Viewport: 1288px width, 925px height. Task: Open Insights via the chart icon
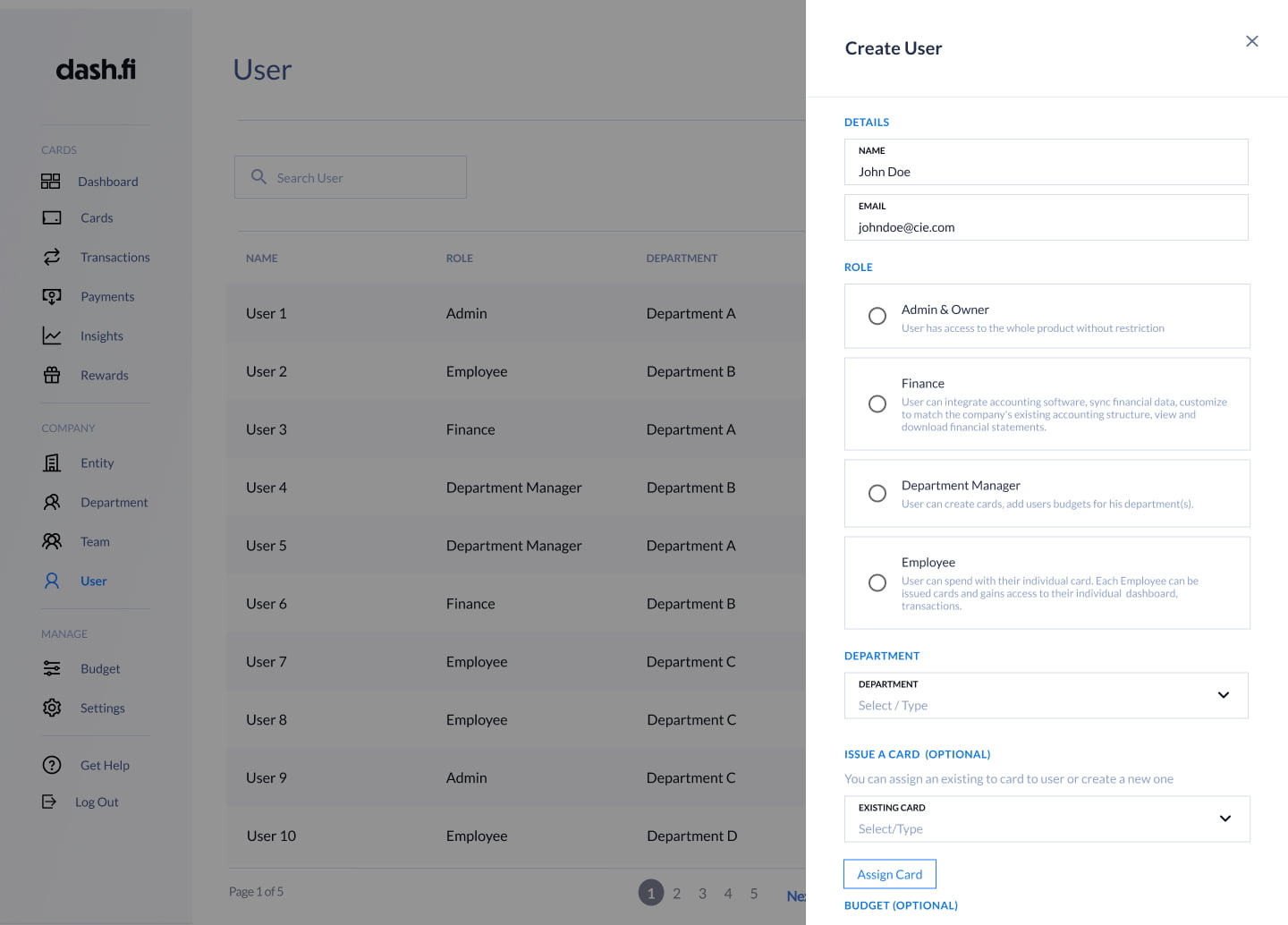52,335
